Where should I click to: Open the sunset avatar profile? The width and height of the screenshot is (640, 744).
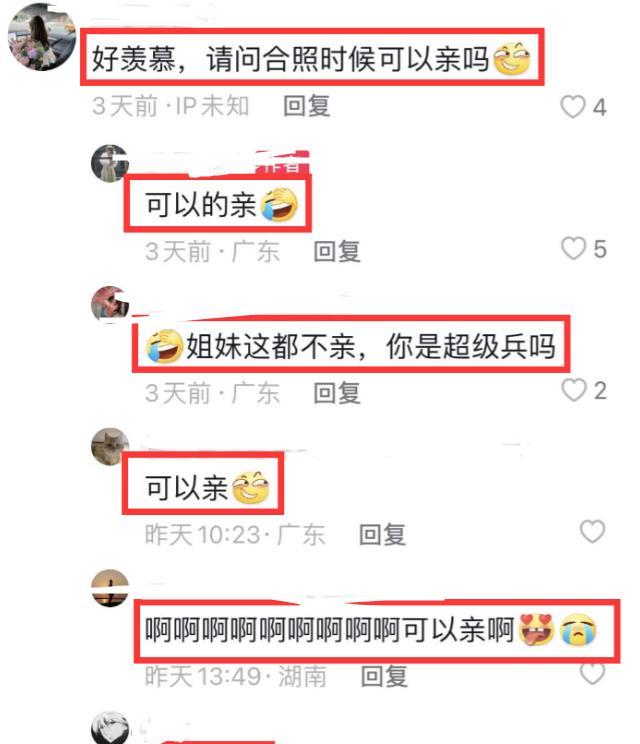(110, 588)
